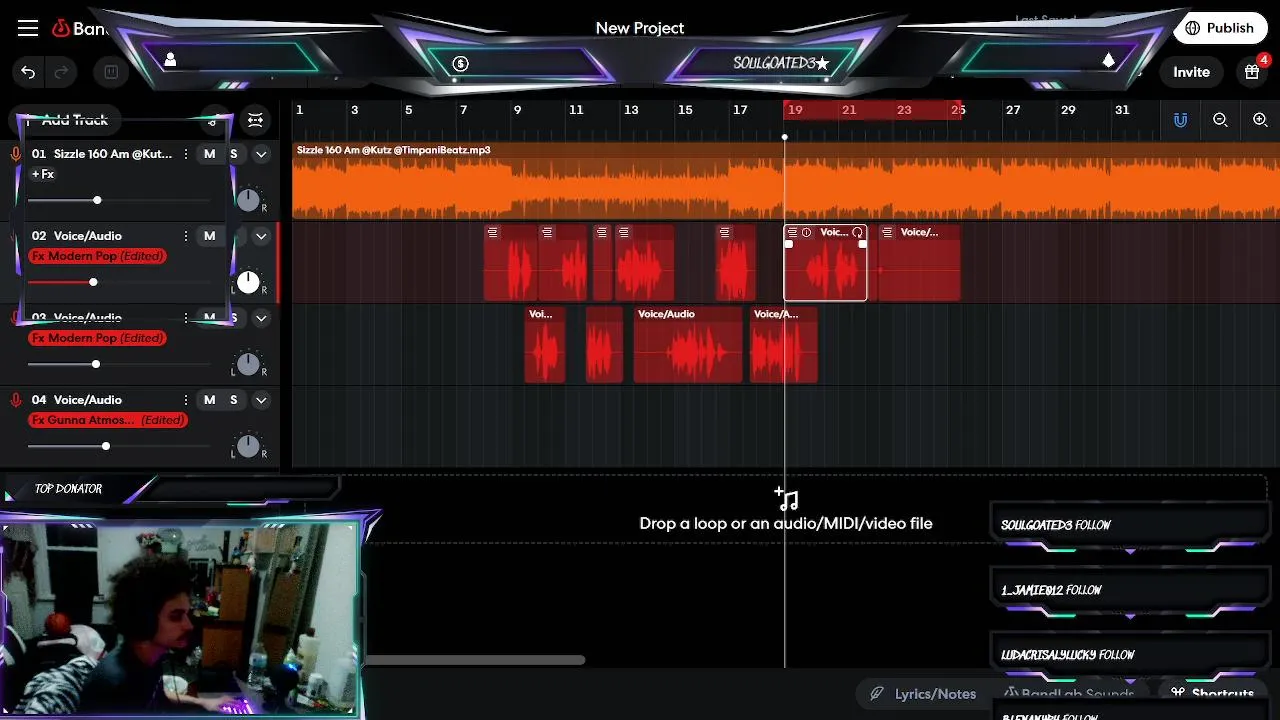Rename the New Project title
The width and height of the screenshot is (1280, 720).
pyautogui.click(x=640, y=28)
